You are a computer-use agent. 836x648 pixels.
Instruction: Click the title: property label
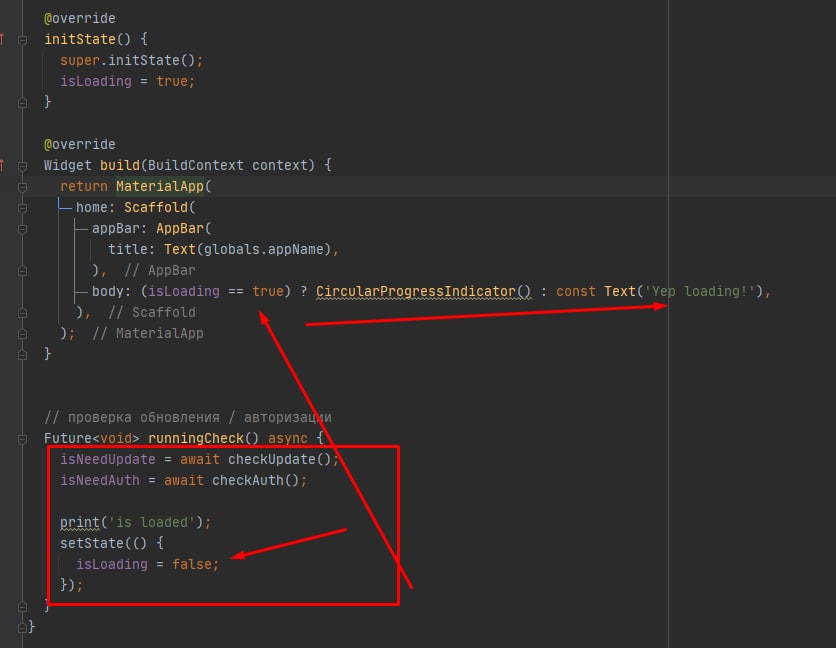click(131, 249)
